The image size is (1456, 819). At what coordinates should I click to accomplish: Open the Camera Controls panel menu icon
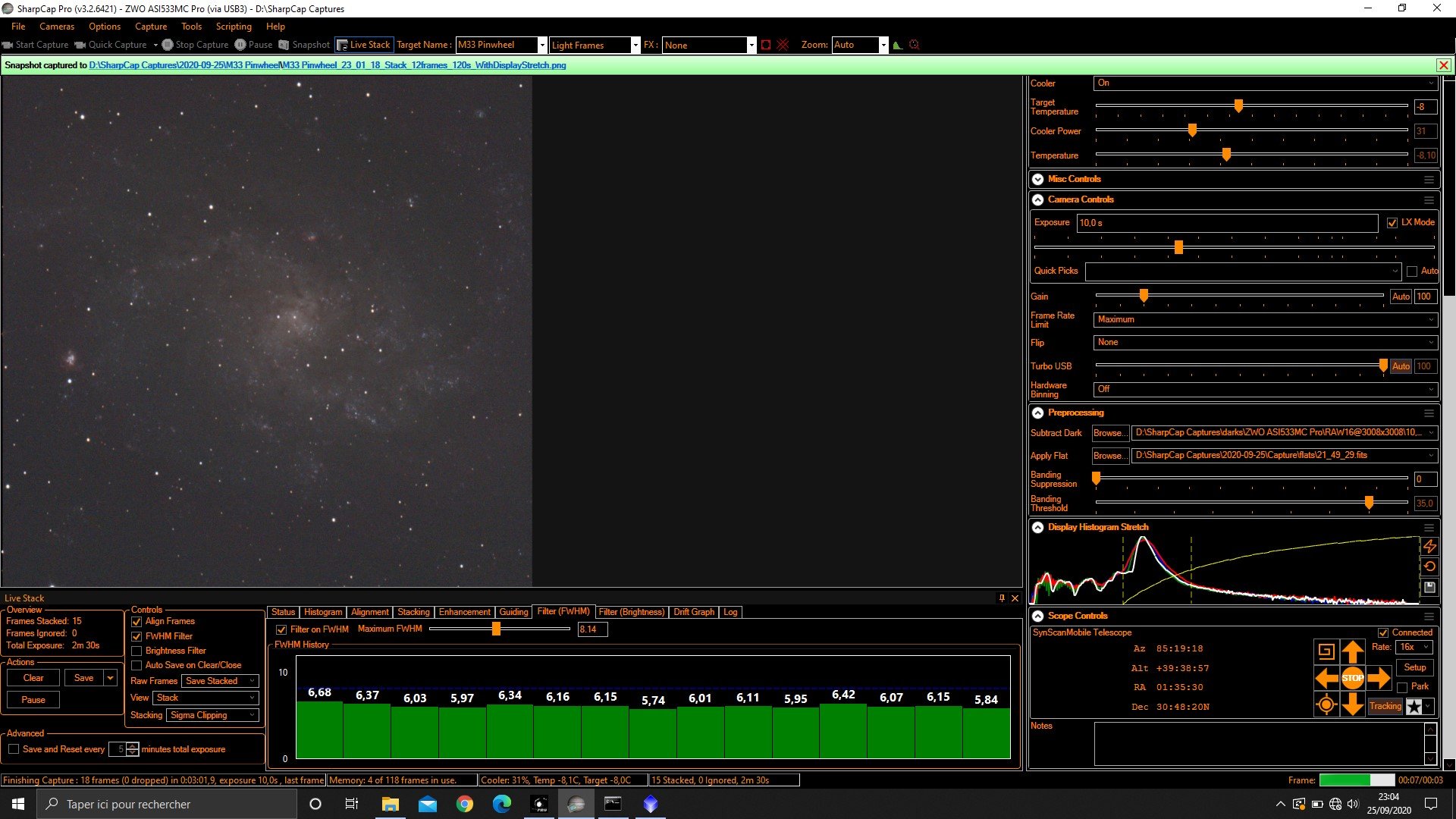pyautogui.click(x=1429, y=200)
